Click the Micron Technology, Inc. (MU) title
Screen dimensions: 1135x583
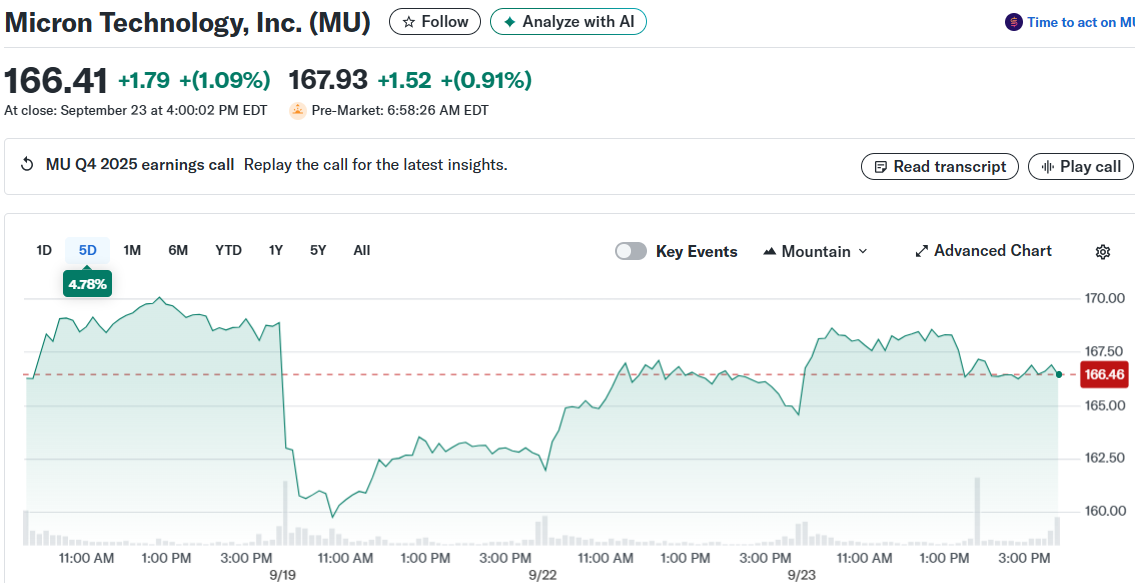click(x=187, y=22)
